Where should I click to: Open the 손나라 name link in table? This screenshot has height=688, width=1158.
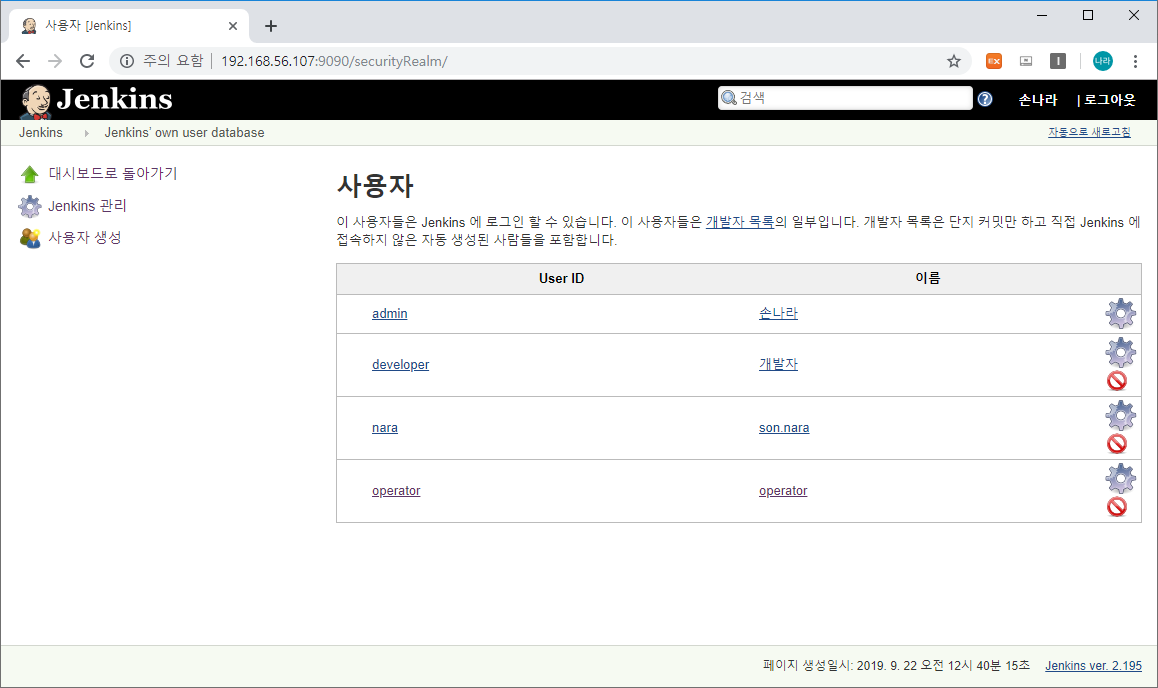(x=778, y=313)
